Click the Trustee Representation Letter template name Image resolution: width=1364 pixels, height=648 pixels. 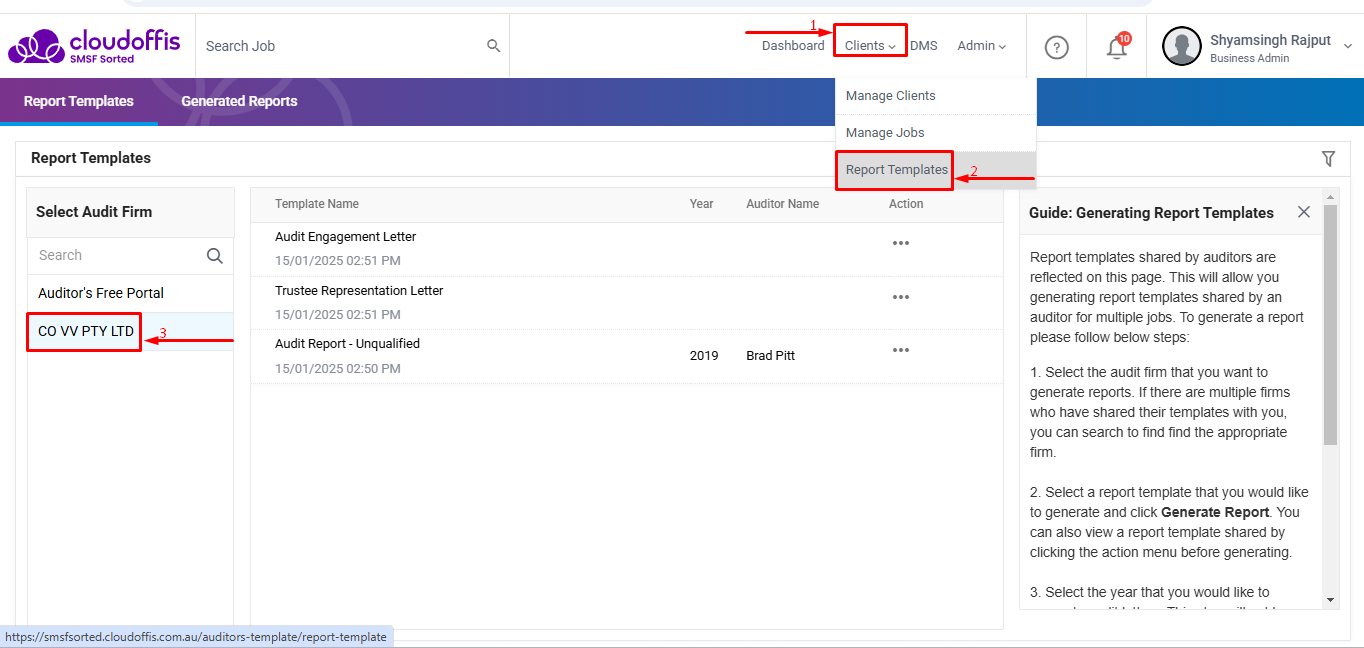coord(359,291)
